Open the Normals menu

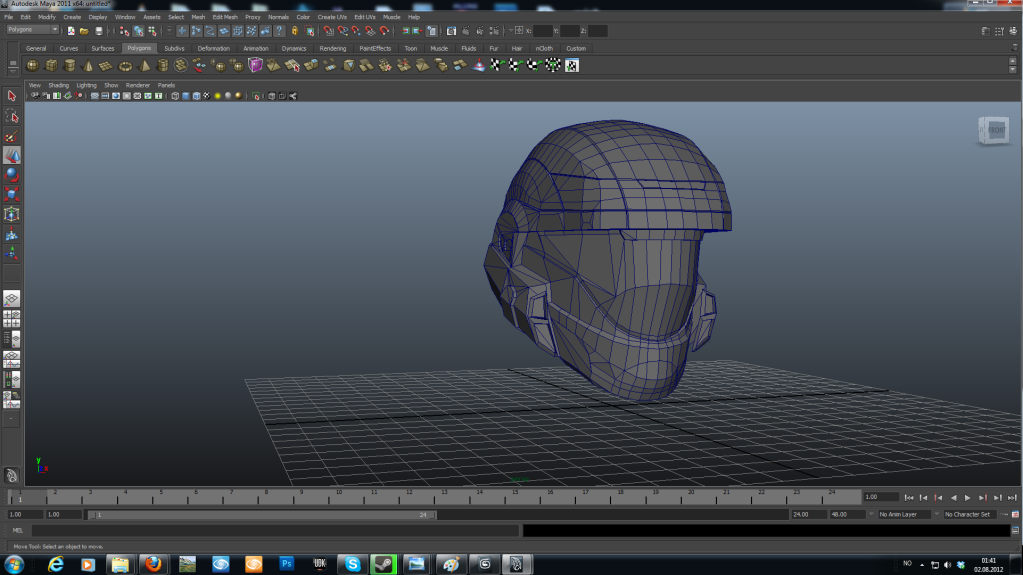278,17
